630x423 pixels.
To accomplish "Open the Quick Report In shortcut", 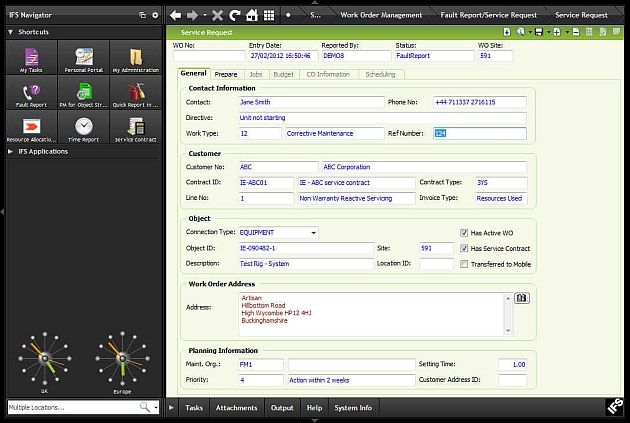I will click(x=136, y=92).
